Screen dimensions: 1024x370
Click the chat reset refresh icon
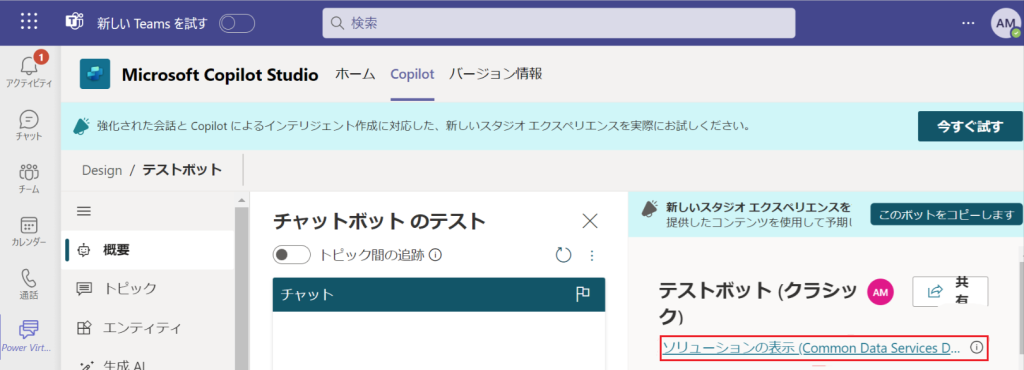[x=563, y=255]
